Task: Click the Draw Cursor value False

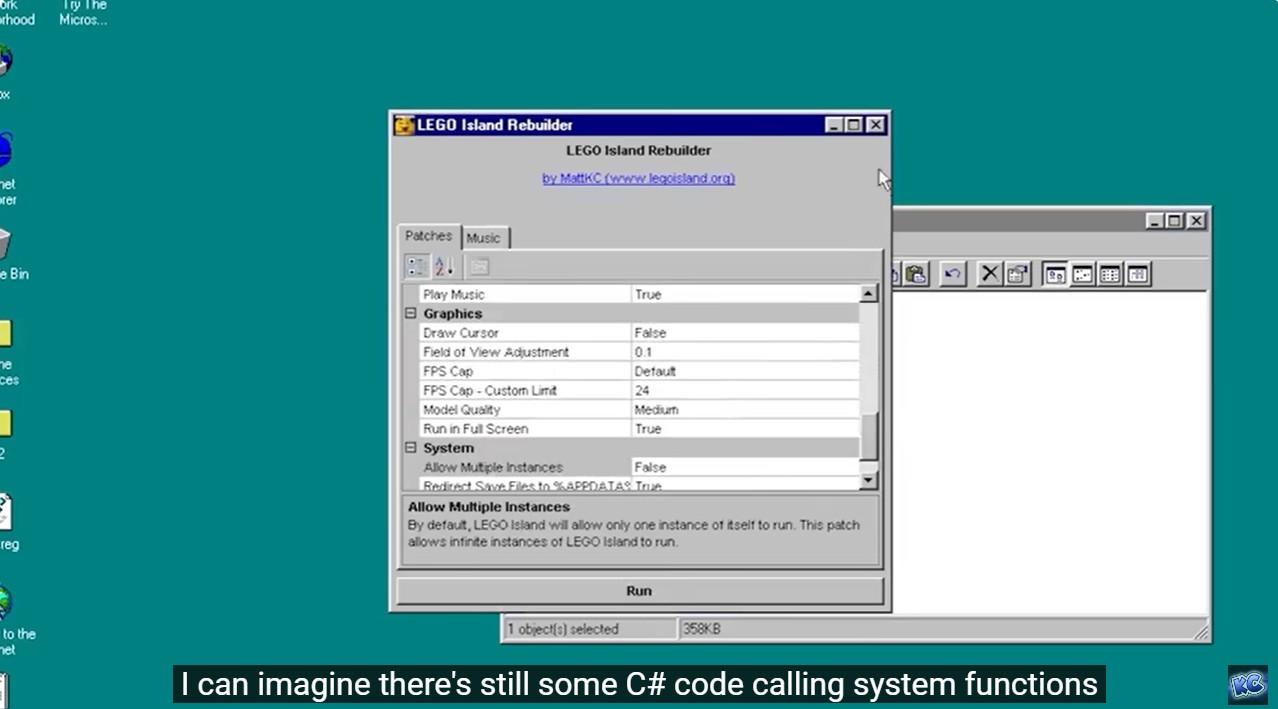Action: point(650,333)
